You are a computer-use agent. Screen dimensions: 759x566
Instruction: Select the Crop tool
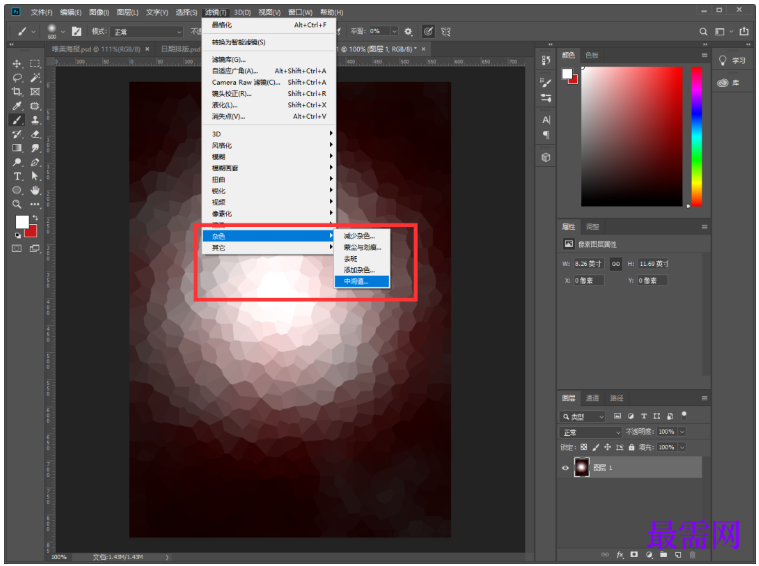point(17,91)
